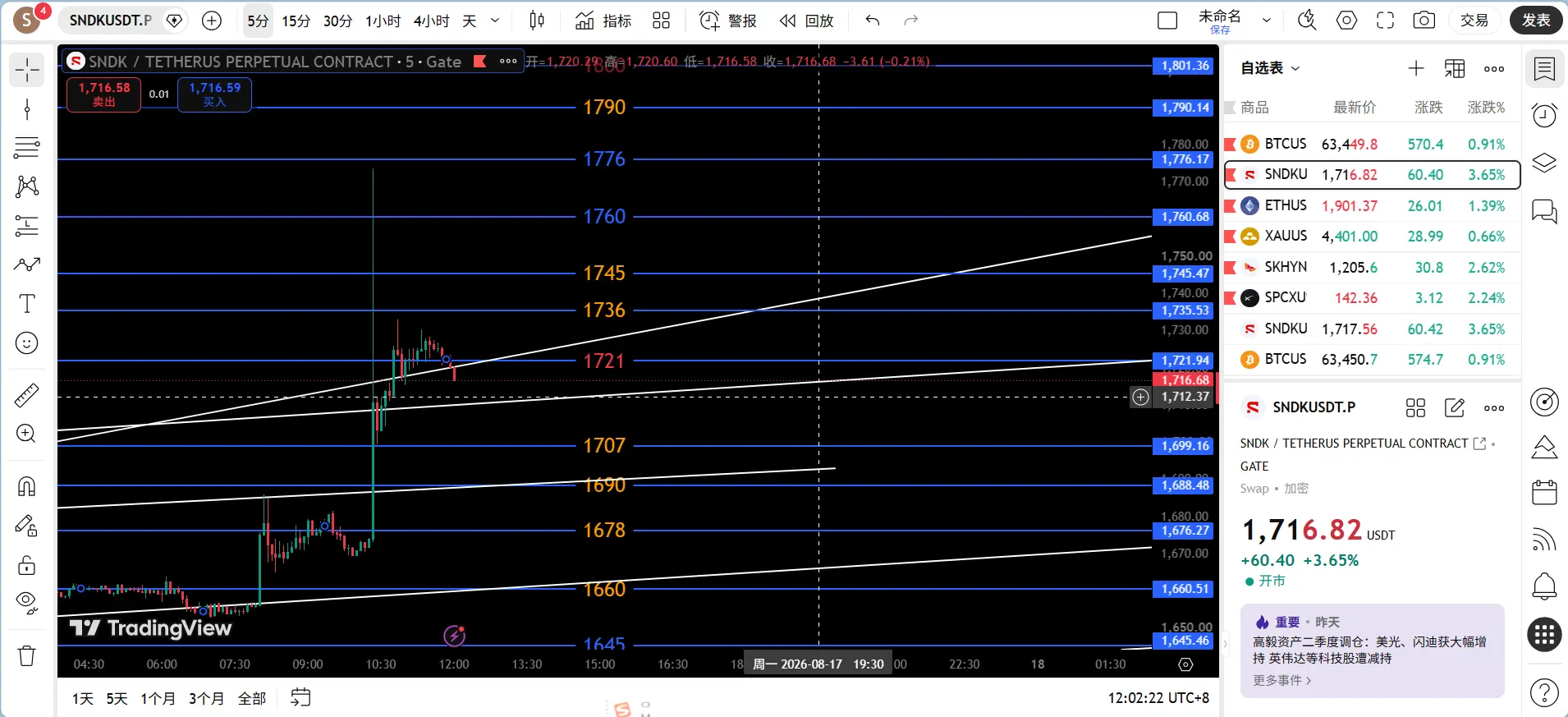1568x717 pixels.
Task: Set date range to 5天
Action: tap(117, 698)
